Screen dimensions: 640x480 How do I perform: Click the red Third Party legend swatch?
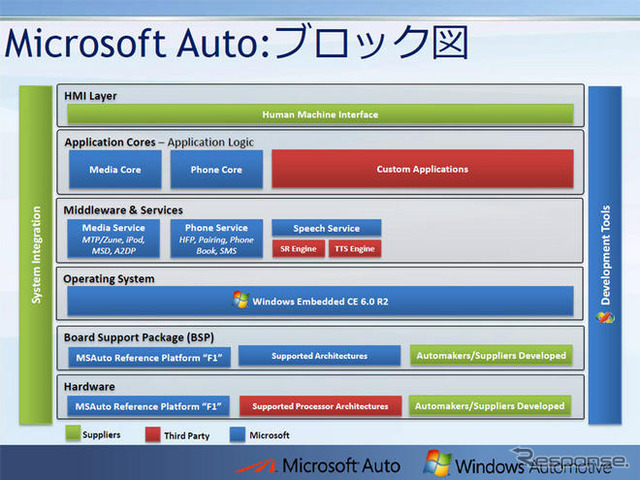pyautogui.click(x=153, y=435)
